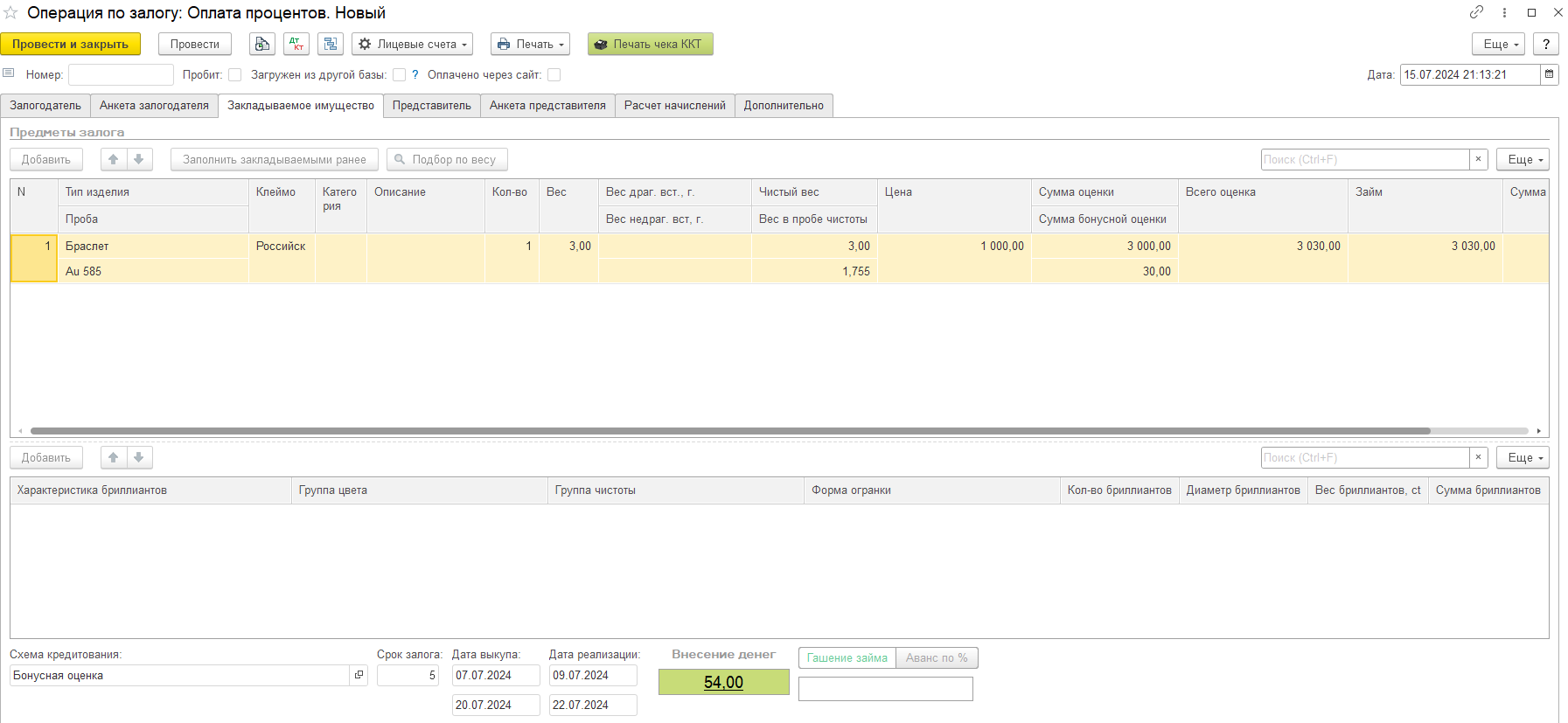The height and width of the screenshot is (723, 1568).
Task: Move pledge item row down
Action: pos(139,159)
